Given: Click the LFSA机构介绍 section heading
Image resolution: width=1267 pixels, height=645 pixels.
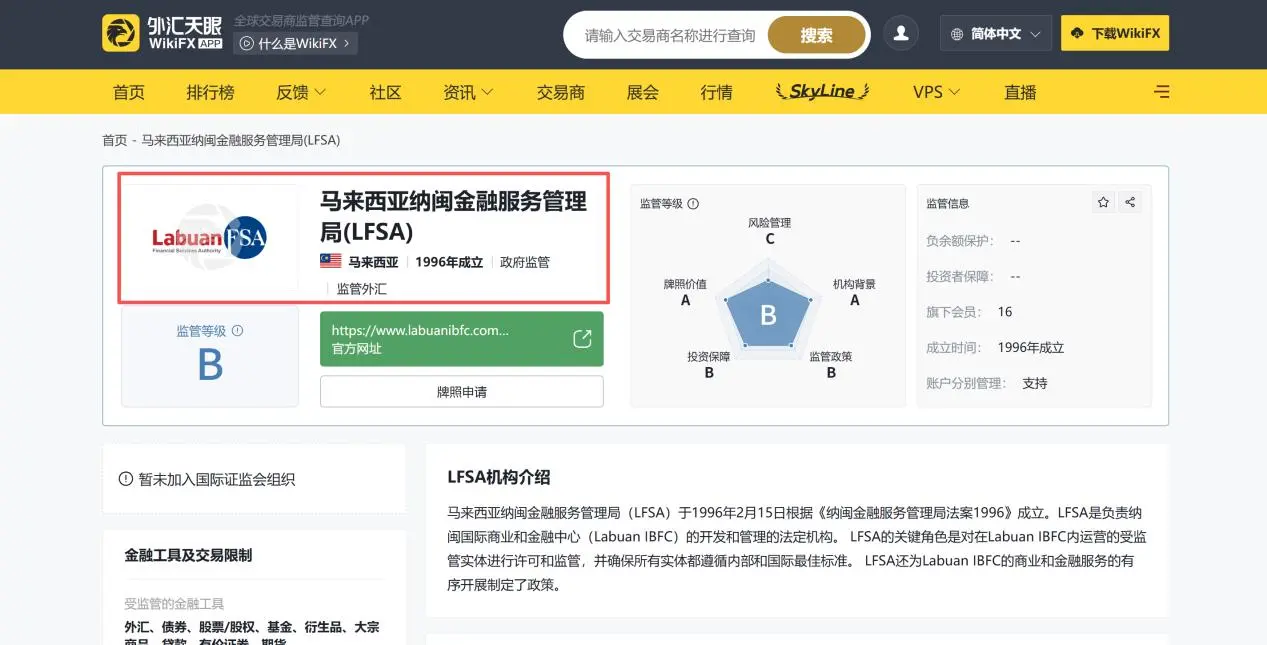Looking at the screenshot, I should point(499,477).
